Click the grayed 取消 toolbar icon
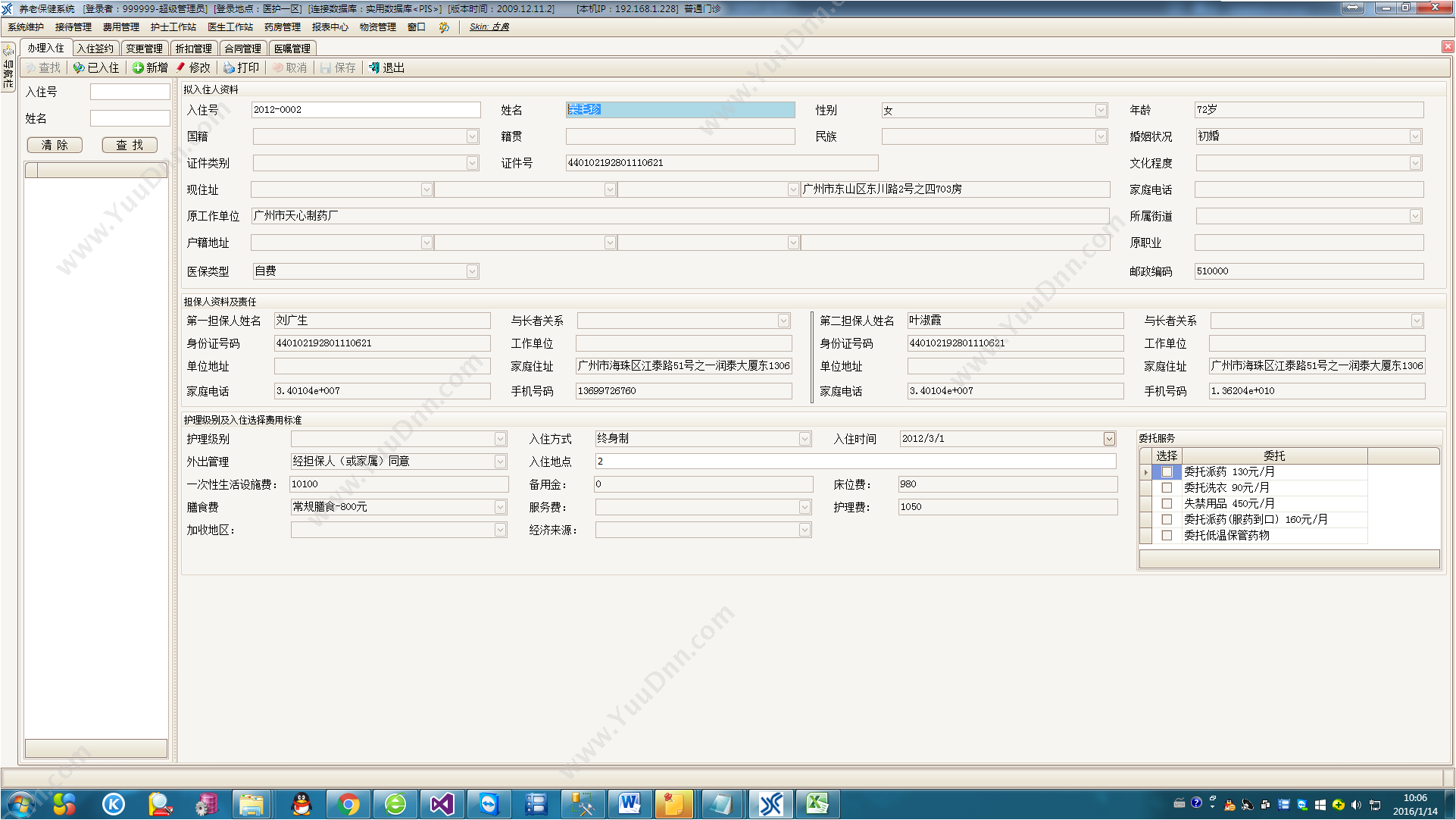The width and height of the screenshot is (1456, 820). coord(278,68)
